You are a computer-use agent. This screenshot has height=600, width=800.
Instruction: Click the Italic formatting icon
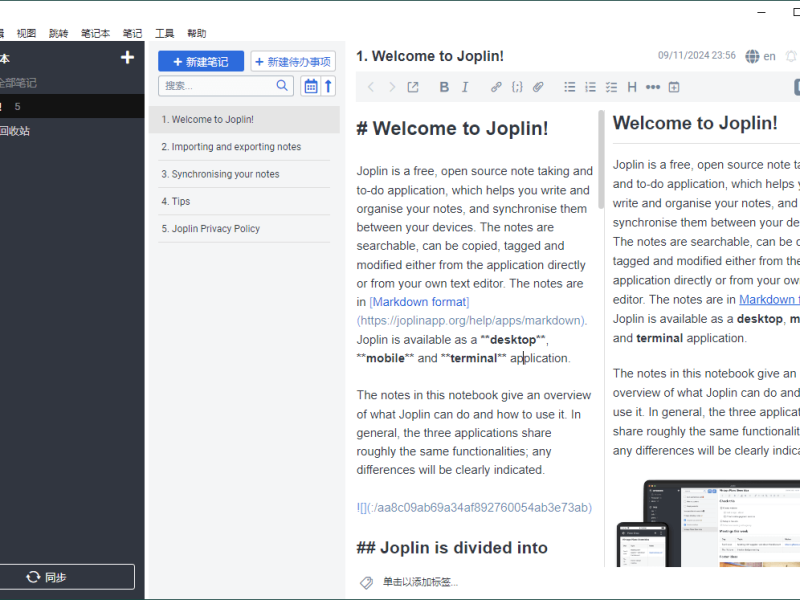(x=465, y=87)
